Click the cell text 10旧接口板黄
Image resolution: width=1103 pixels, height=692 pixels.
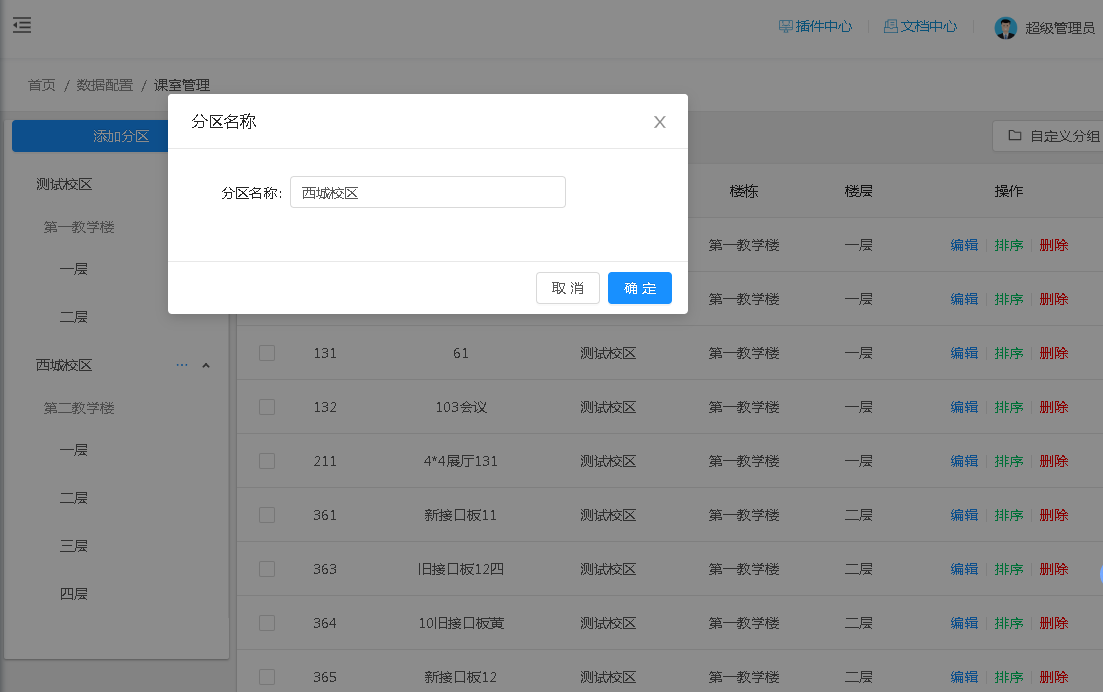(x=461, y=623)
